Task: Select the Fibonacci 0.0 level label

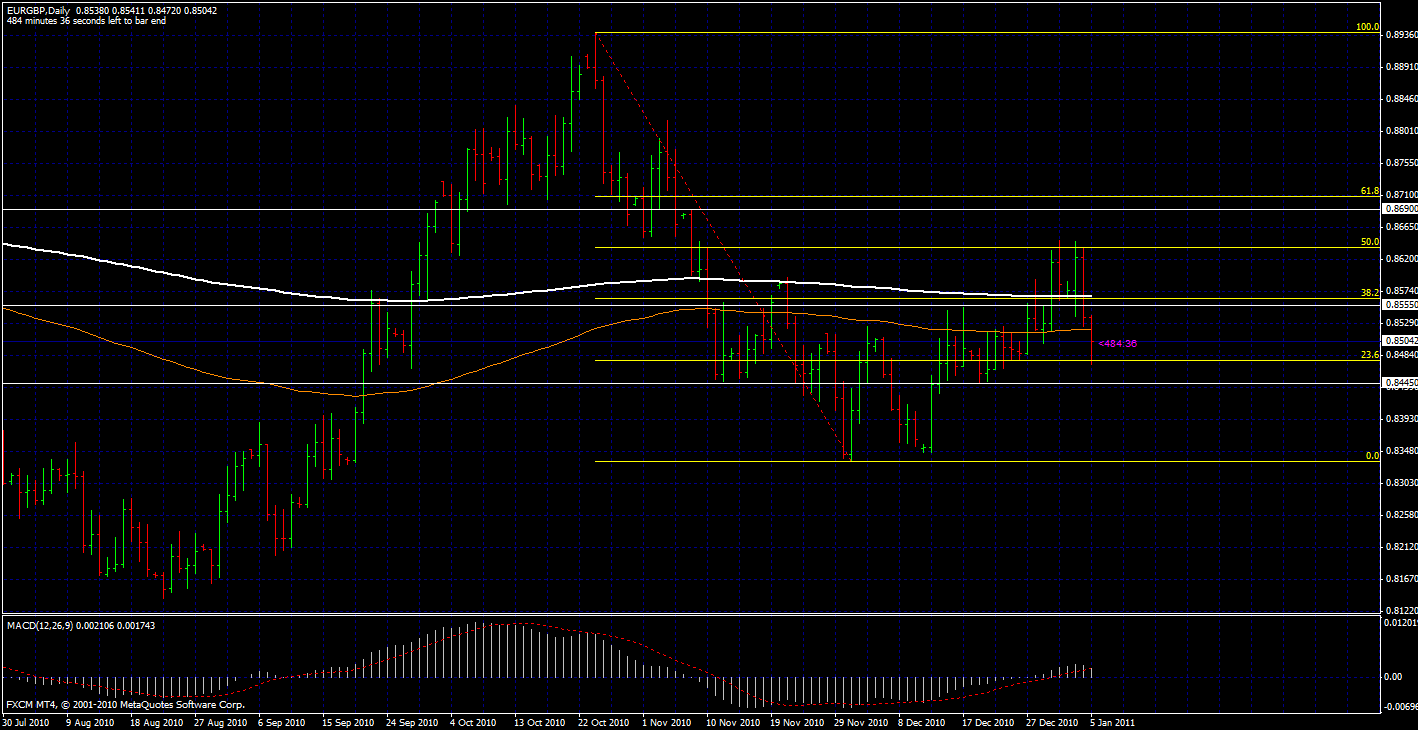Action: [1373, 455]
